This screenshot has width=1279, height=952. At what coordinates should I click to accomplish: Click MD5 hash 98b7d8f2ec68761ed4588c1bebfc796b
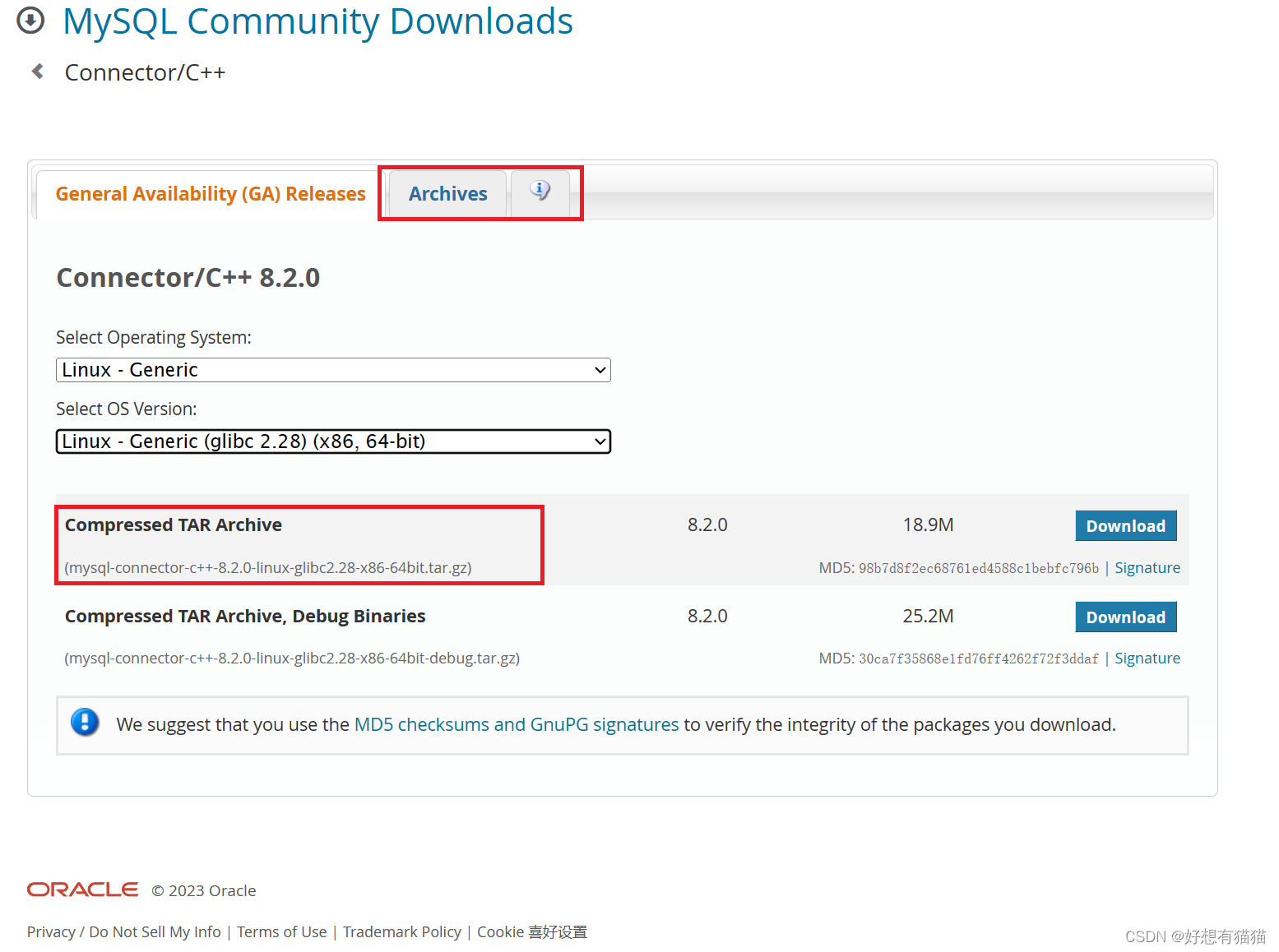(x=979, y=568)
